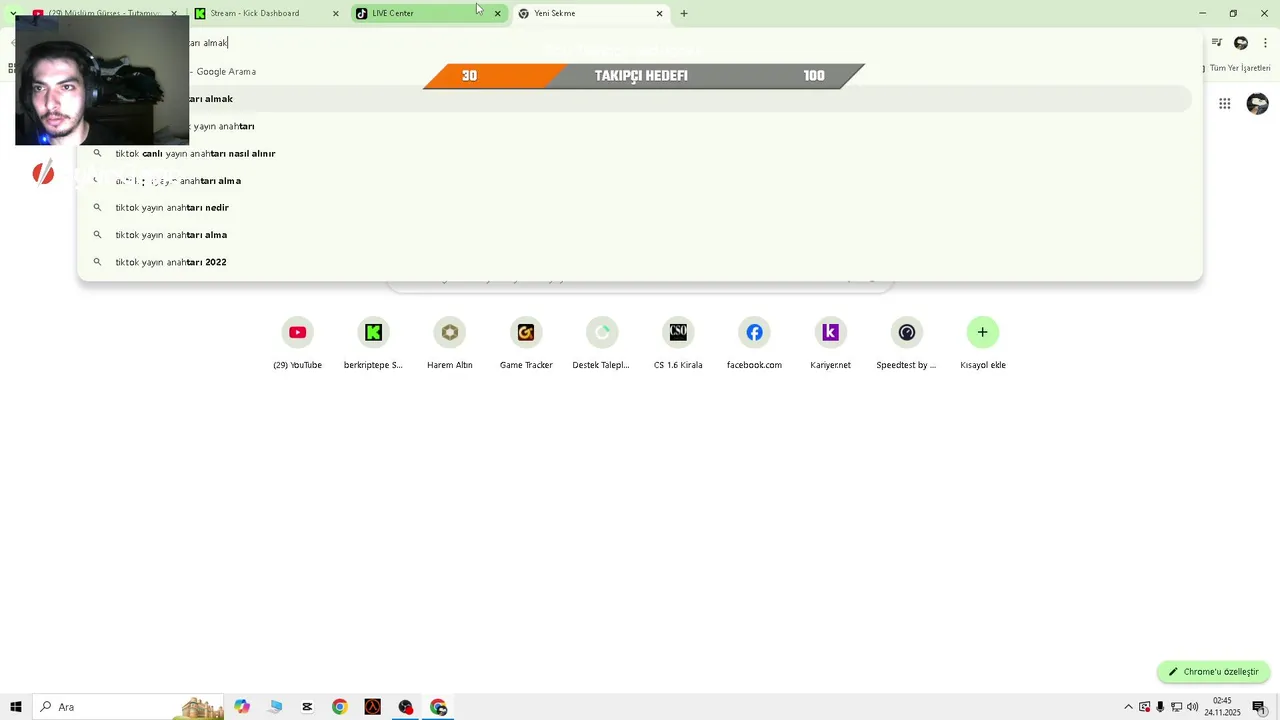The height and width of the screenshot is (720, 1280).
Task: Click the webcam overlay thumbnail
Action: pos(102,80)
